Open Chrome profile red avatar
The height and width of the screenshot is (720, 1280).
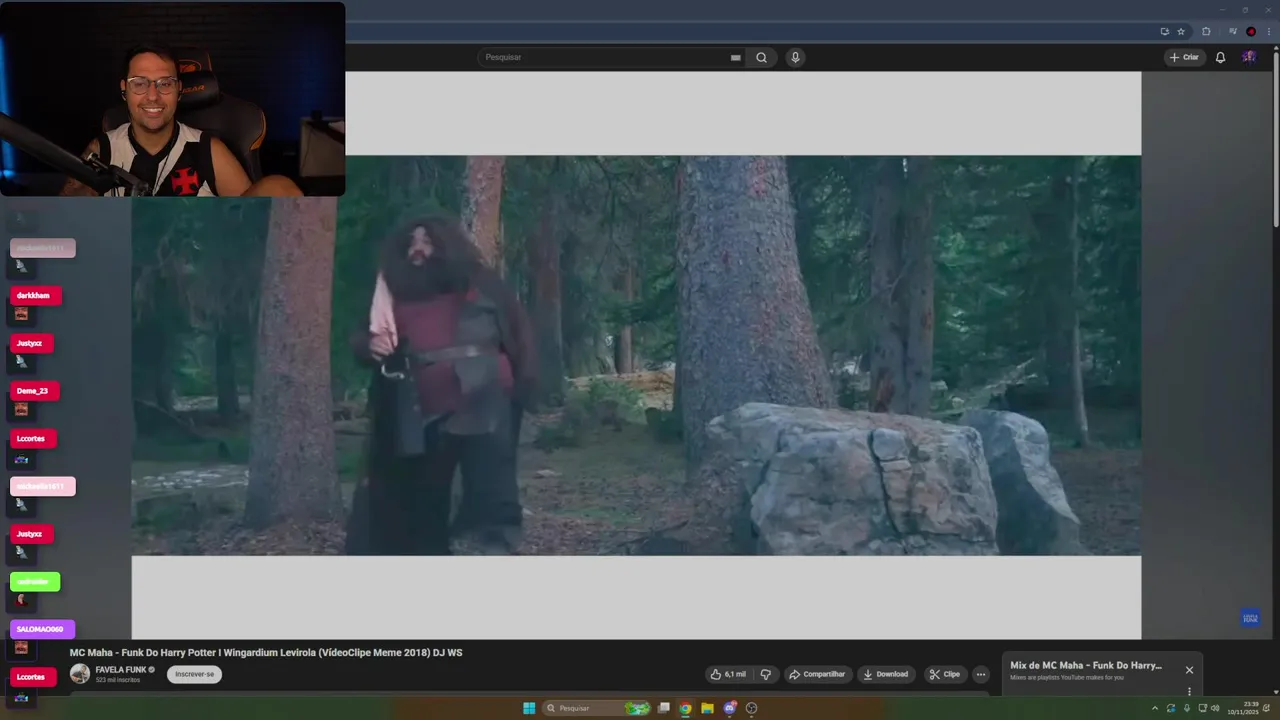pos(1251,31)
